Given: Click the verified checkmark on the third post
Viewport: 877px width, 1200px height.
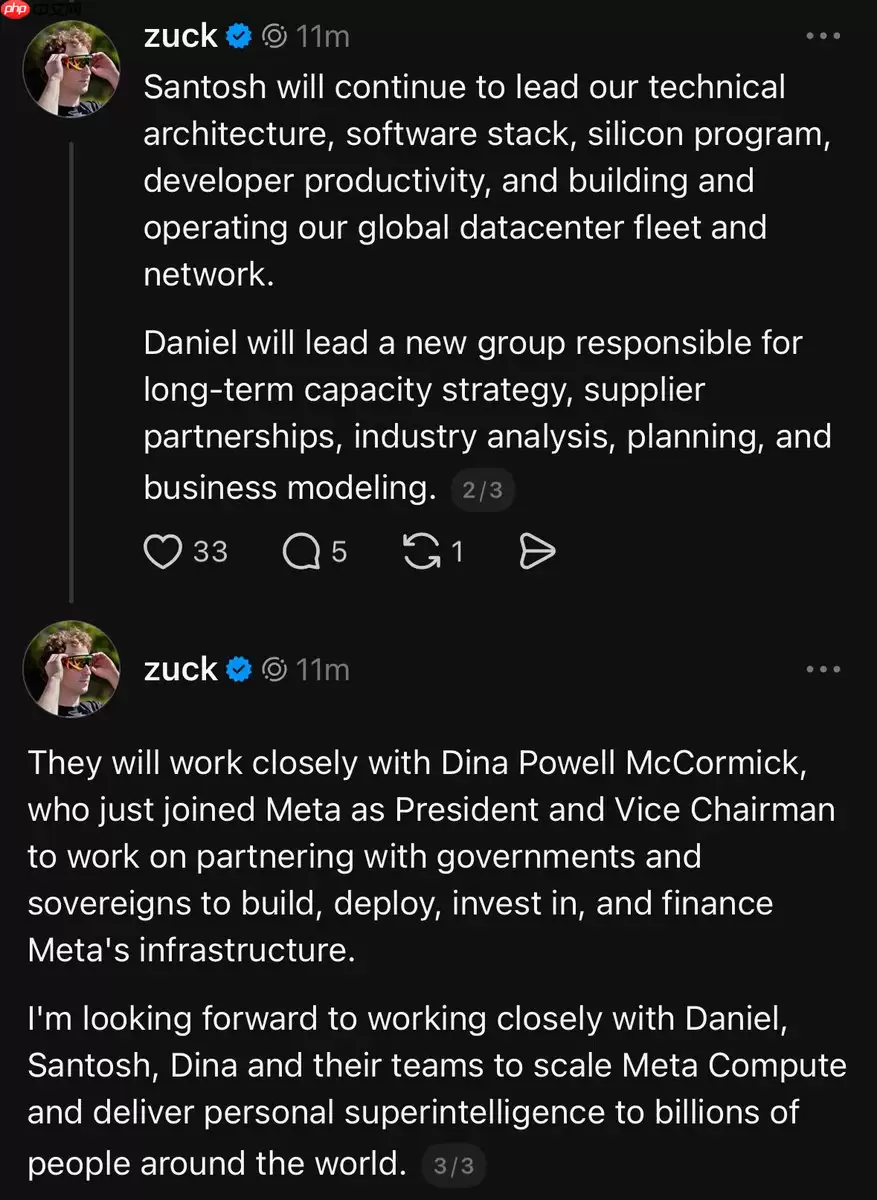Looking at the screenshot, I should (238, 669).
